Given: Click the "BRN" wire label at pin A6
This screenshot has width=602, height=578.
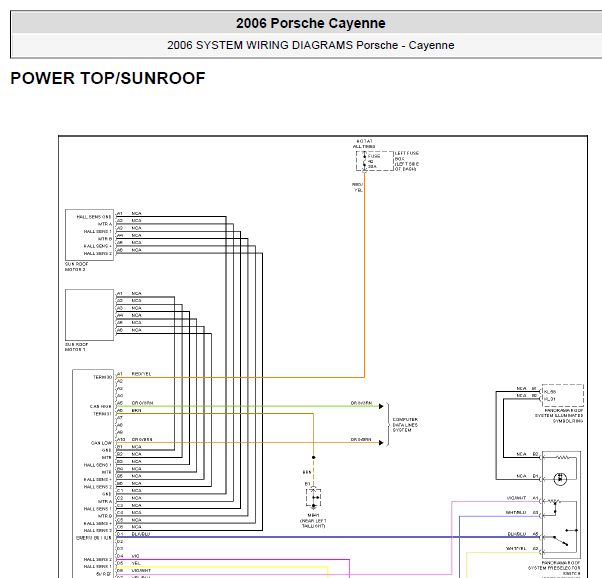Looking at the screenshot, I should pos(136,411).
